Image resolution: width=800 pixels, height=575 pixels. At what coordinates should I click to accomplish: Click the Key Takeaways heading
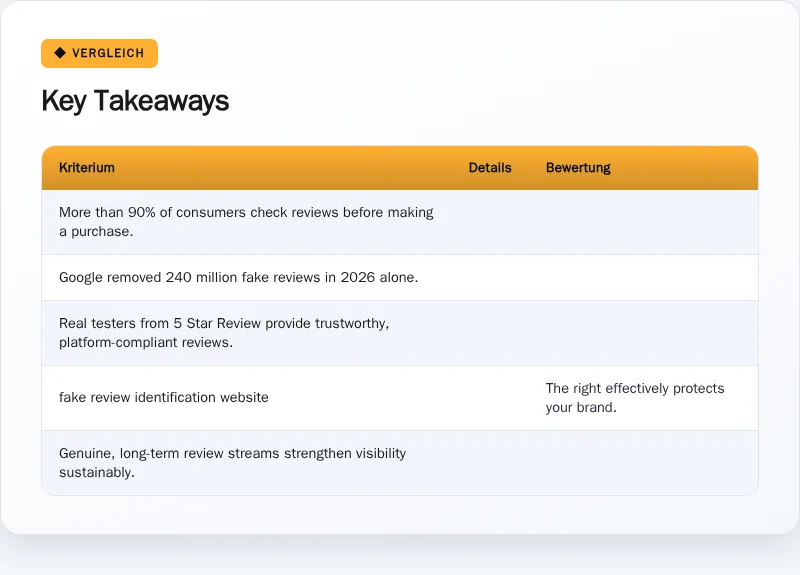click(x=135, y=101)
